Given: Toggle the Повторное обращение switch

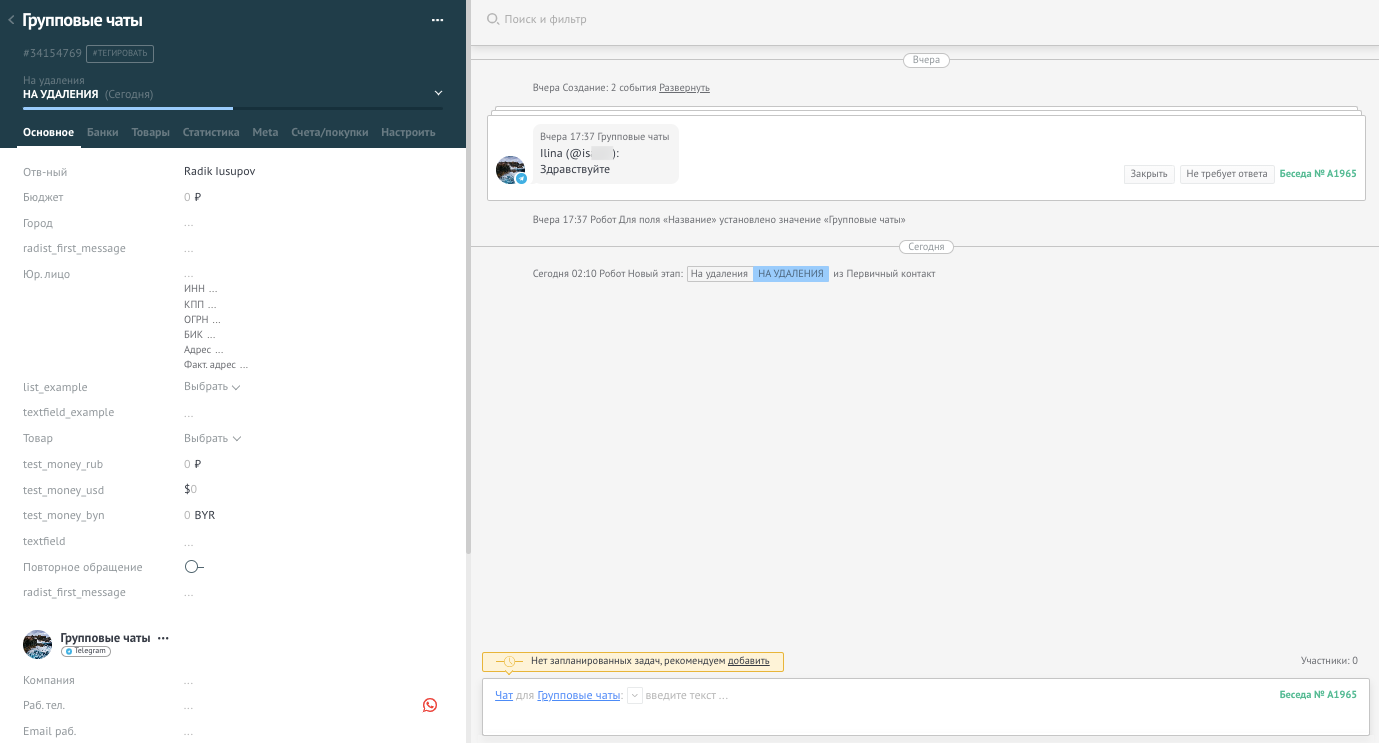Looking at the screenshot, I should [x=194, y=567].
